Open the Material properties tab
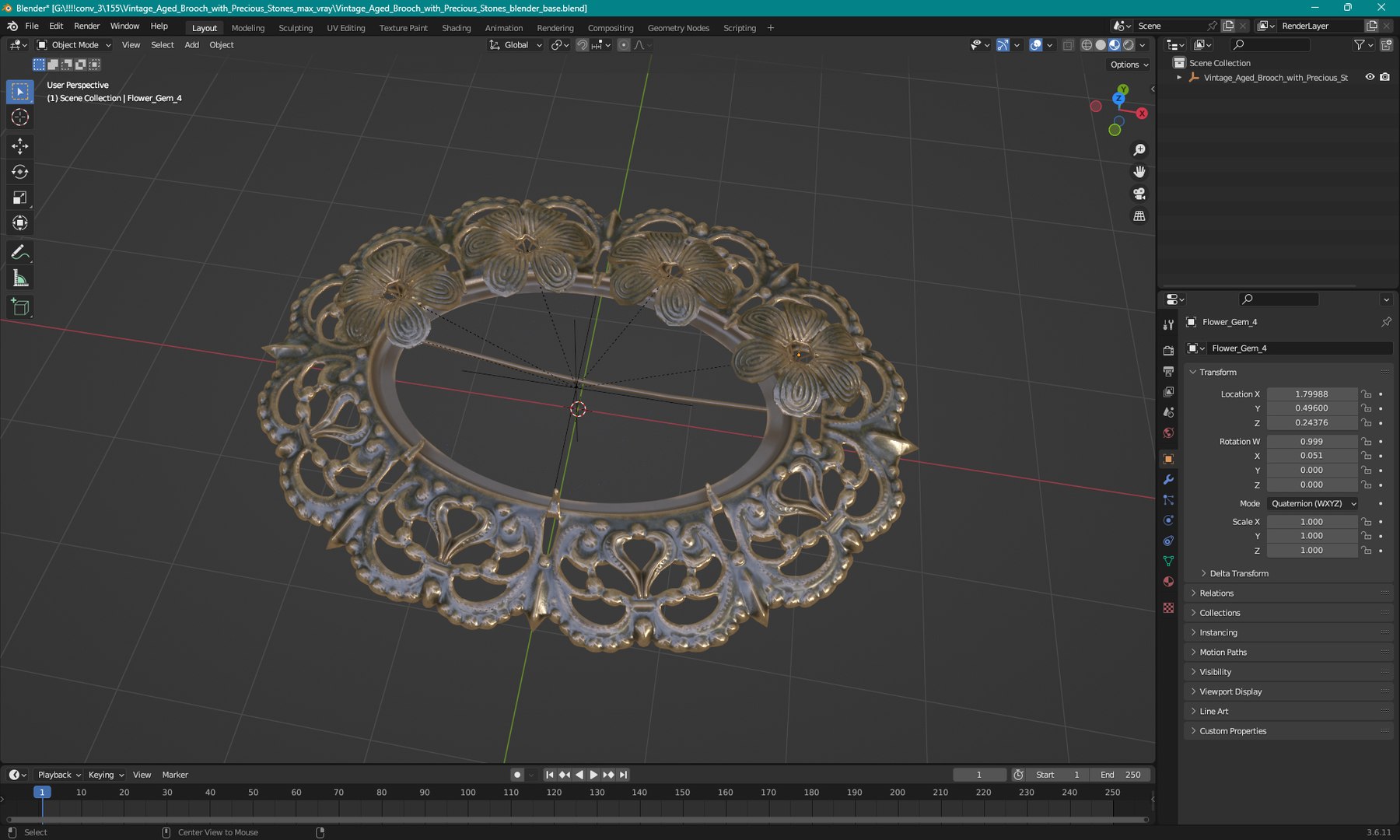 pos(1168,582)
